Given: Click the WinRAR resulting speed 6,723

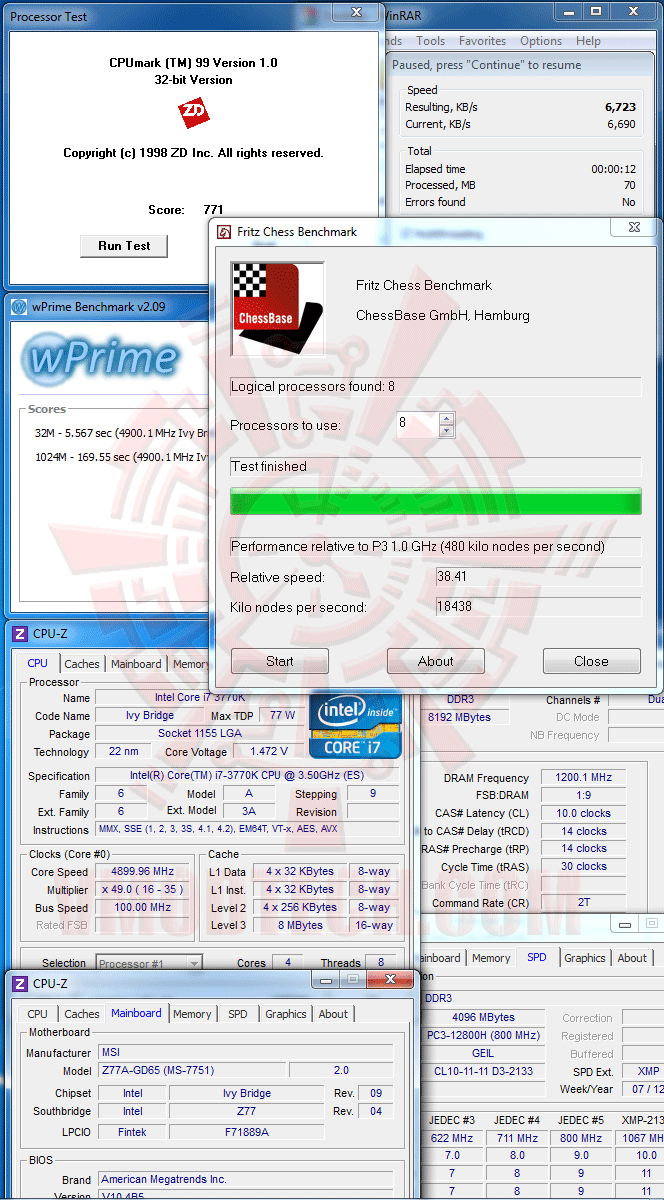Looking at the screenshot, I should click(621, 106).
